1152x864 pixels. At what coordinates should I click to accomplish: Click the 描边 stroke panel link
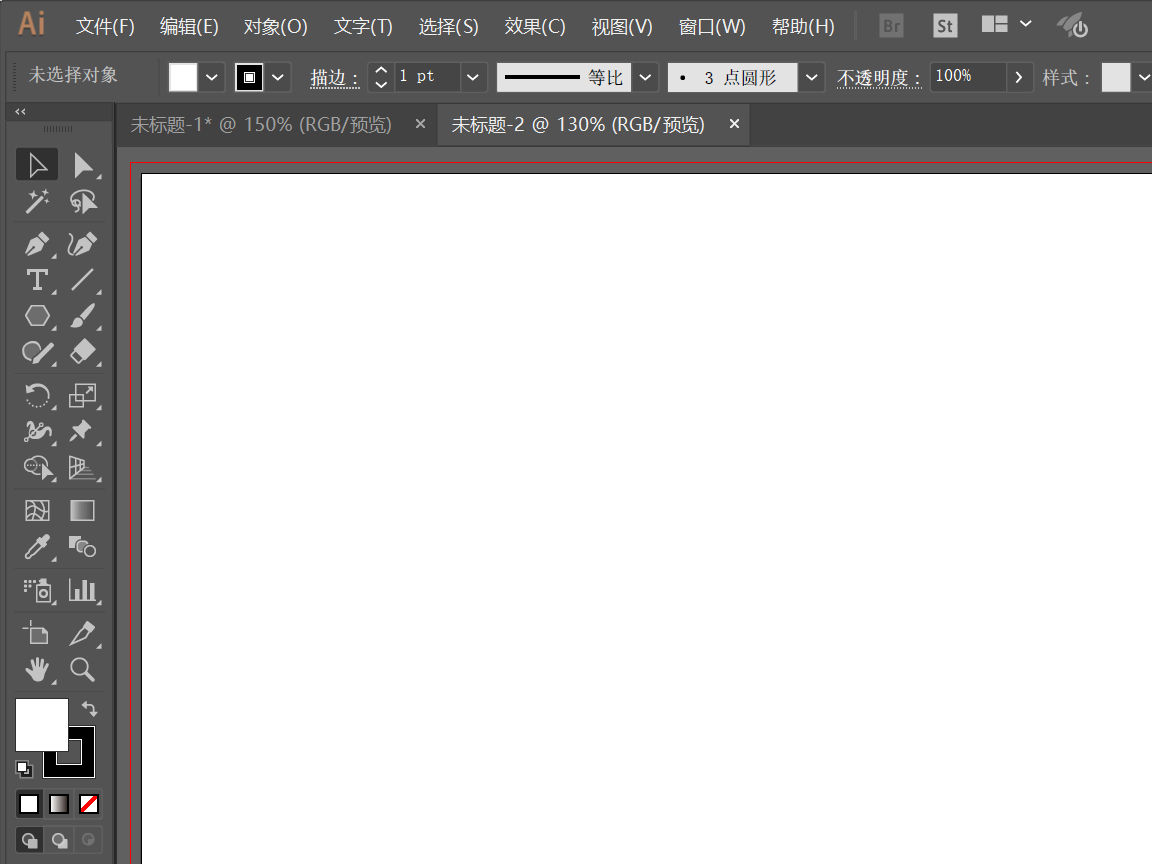(x=334, y=77)
